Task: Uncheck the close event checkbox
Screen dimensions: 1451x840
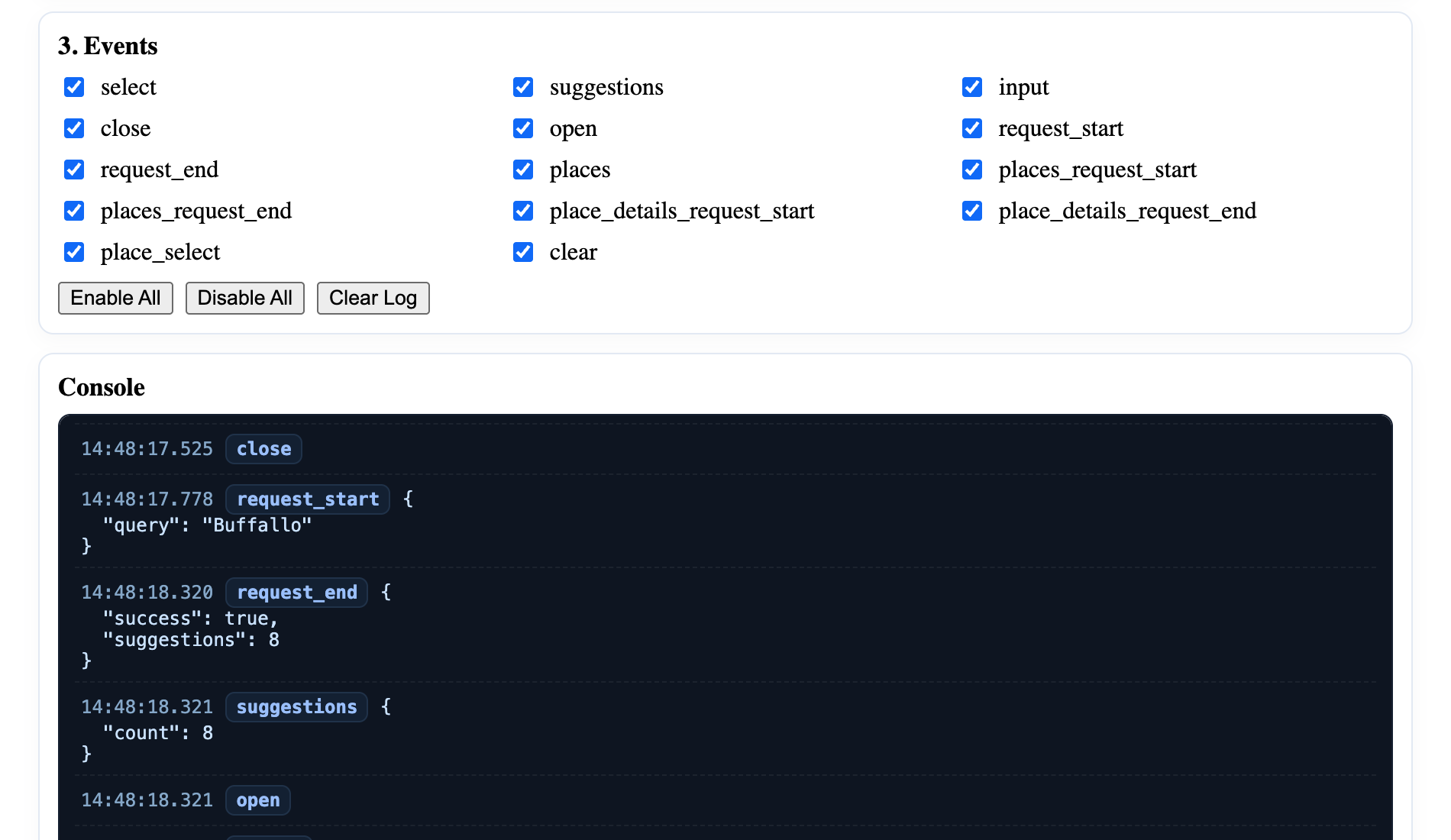Action: pyautogui.click(x=74, y=128)
